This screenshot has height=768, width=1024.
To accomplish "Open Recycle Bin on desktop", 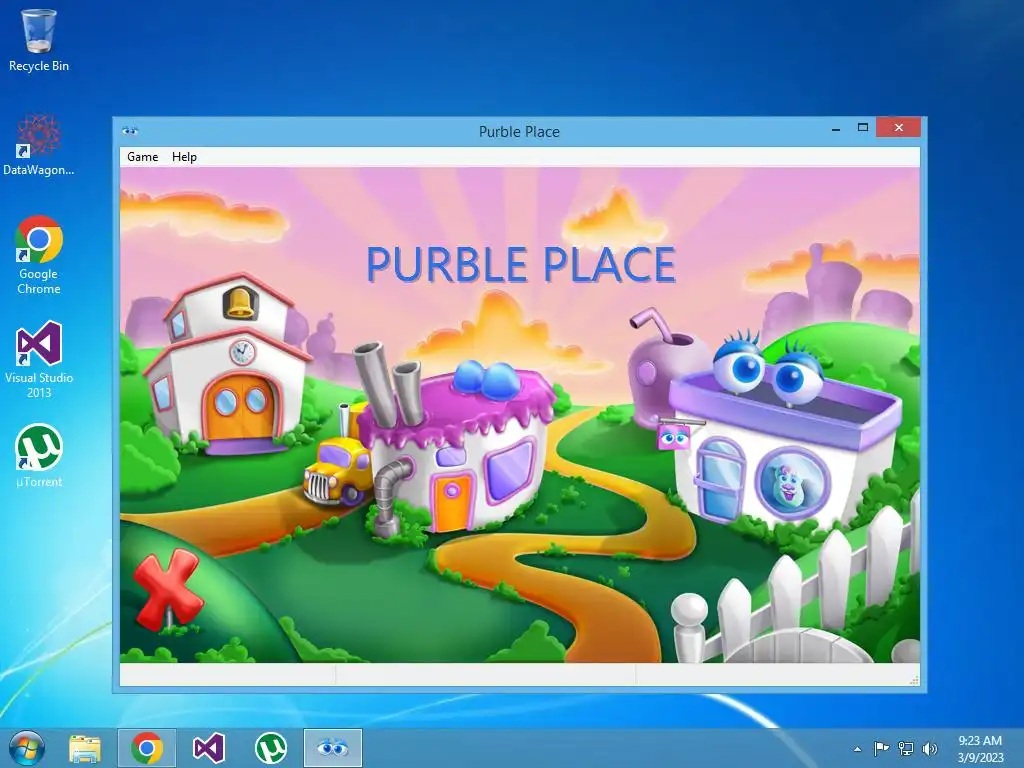I will click(x=39, y=39).
